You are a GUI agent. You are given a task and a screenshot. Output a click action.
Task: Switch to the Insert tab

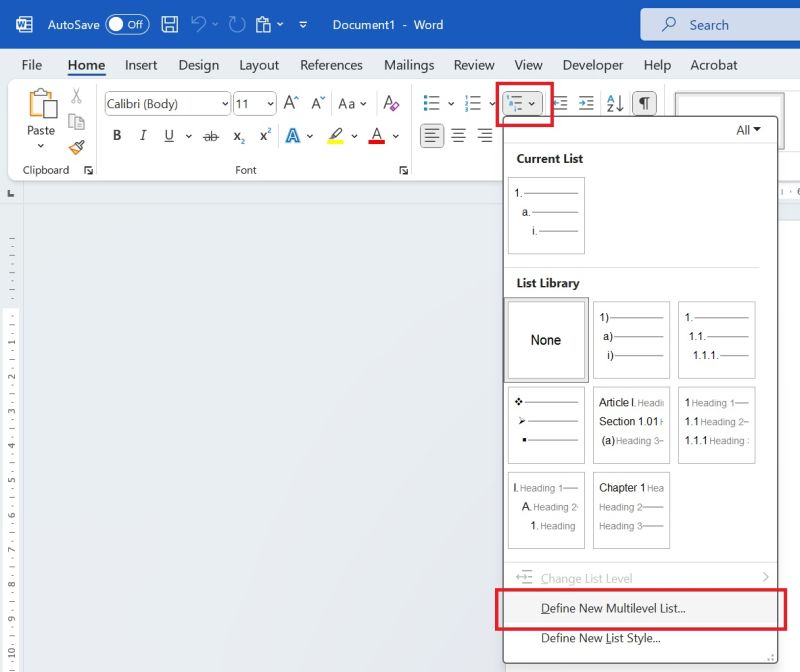coord(141,65)
